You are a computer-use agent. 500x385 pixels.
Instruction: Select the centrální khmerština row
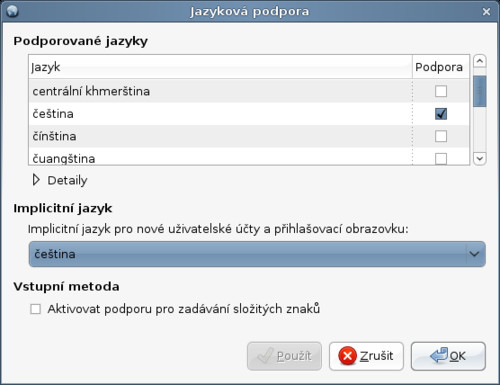(x=249, y=91)
